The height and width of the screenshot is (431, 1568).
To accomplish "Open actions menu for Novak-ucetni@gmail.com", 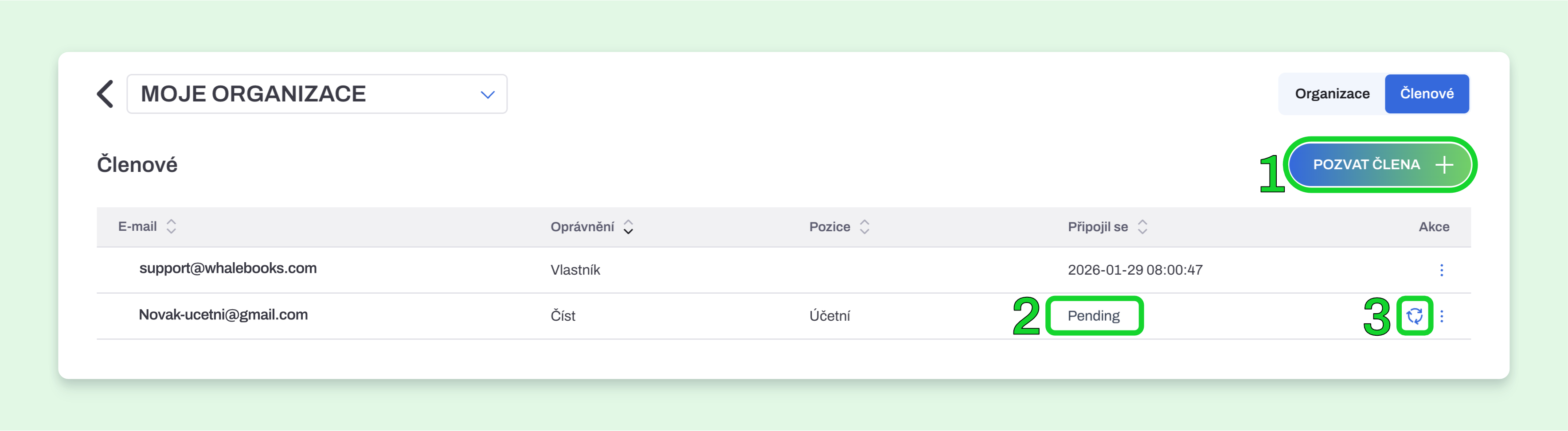I will coord(1441,316).
